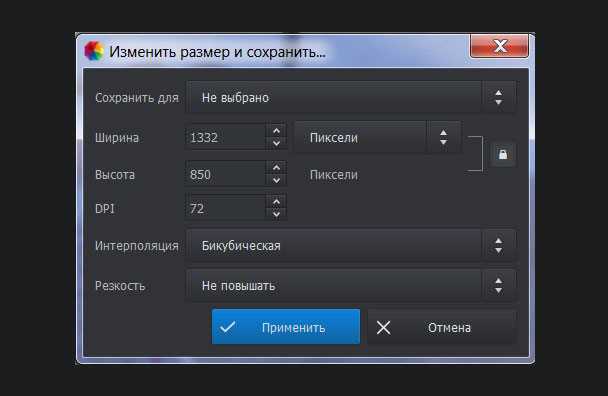Click the "Сохранить для" label
Image resolution: width=608 pixels, height=396 pixels.
click(137, 98)
